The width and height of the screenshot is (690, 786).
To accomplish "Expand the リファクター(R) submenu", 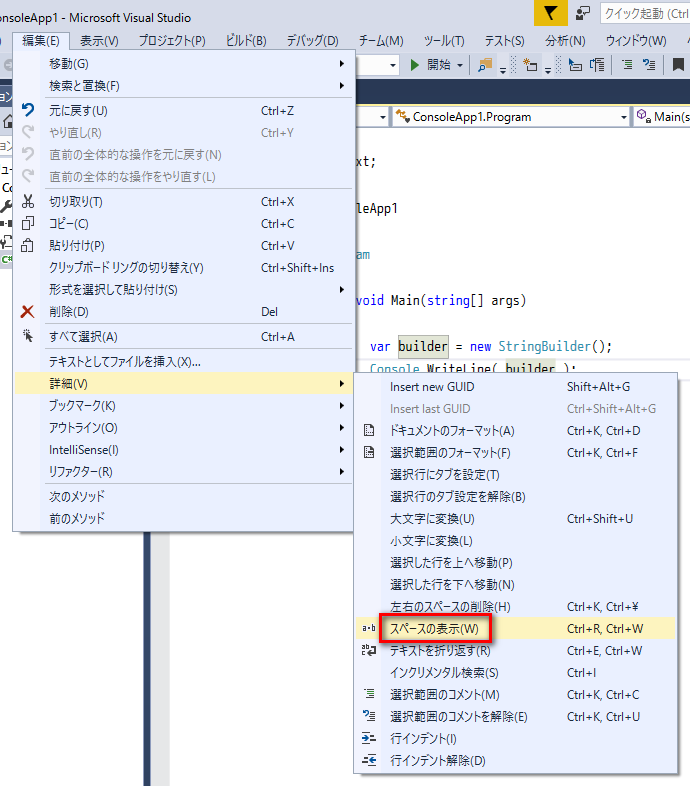I will tap(184, 472).
